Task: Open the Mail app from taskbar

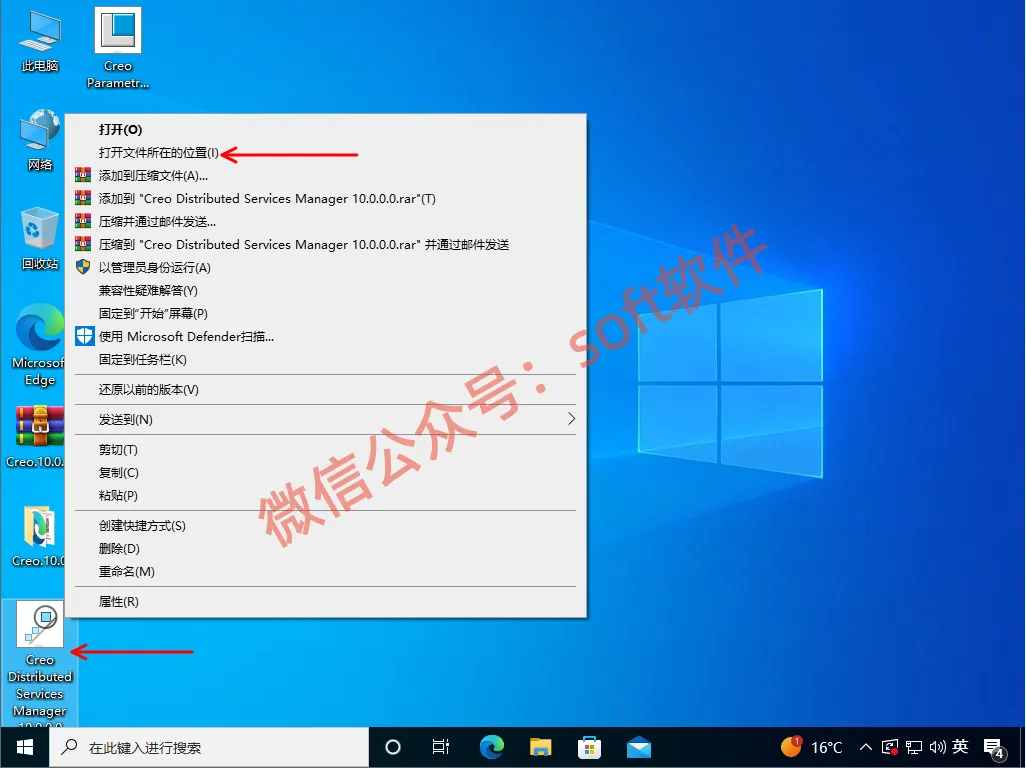Action: point(639,747)
